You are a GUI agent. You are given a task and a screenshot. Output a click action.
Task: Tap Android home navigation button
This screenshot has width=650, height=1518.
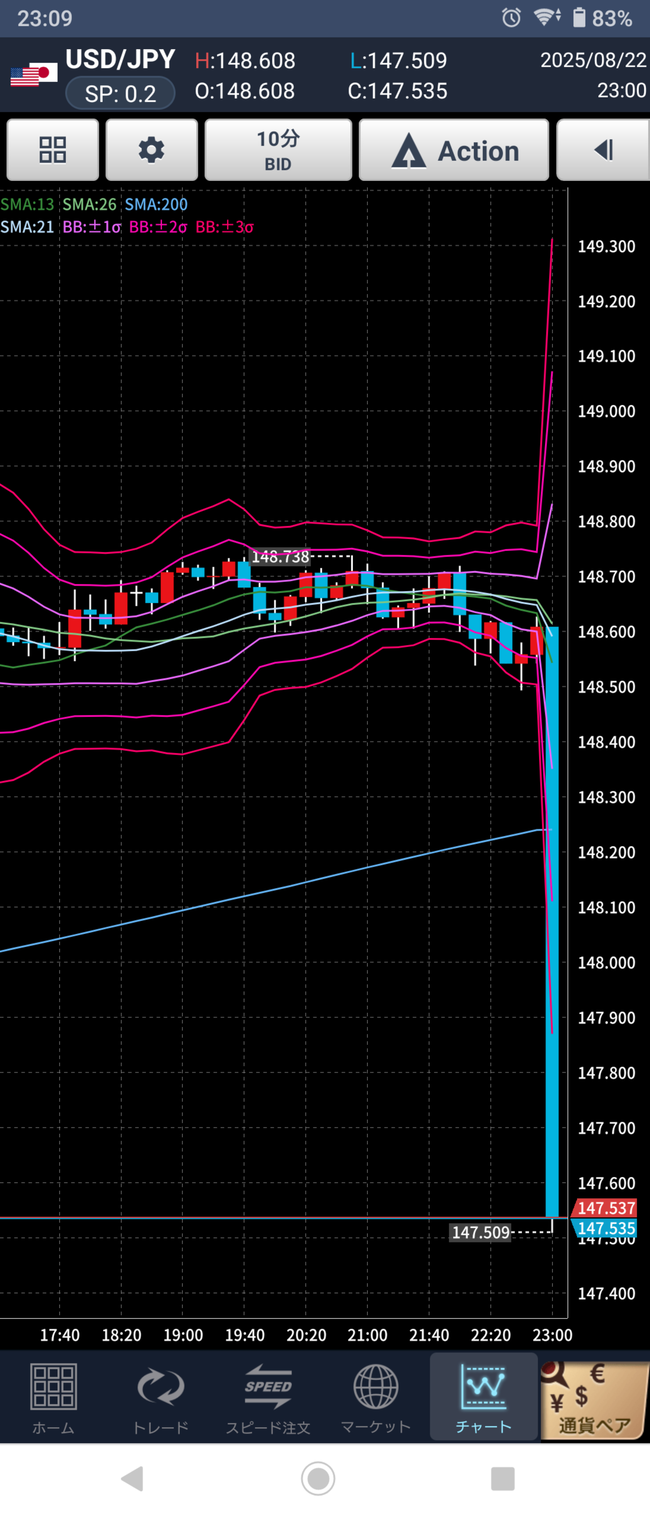click(x=318, y=1478)
